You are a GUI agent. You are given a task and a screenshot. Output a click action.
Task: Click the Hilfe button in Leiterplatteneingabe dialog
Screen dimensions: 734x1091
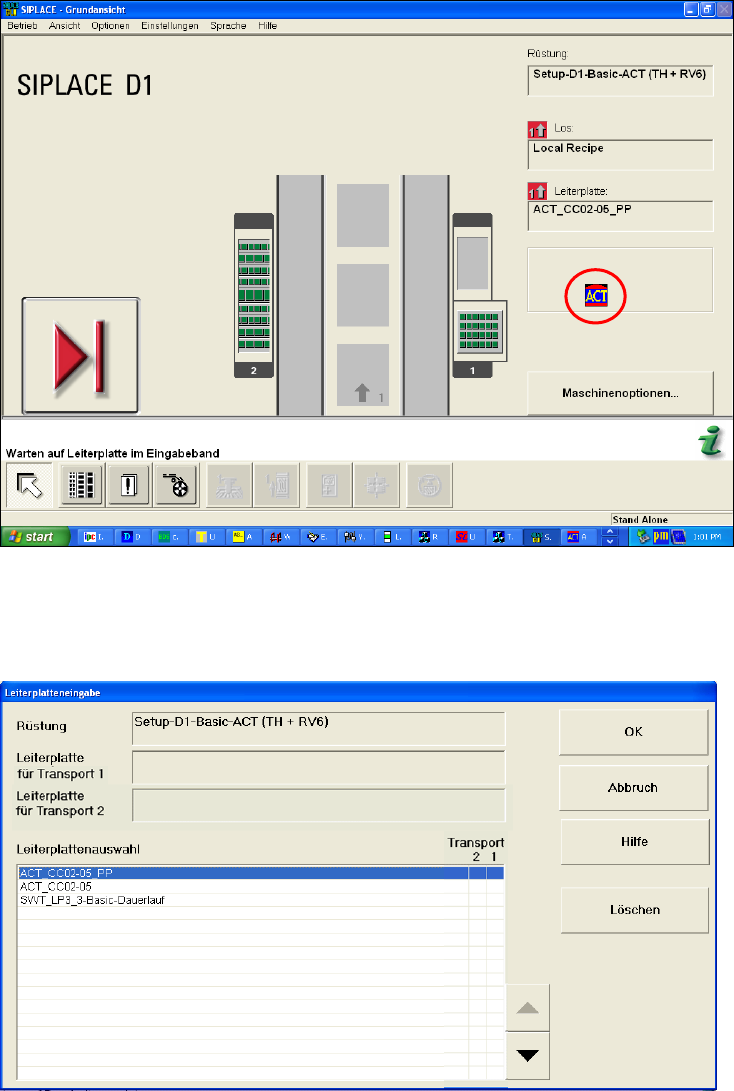click(635, 842)
